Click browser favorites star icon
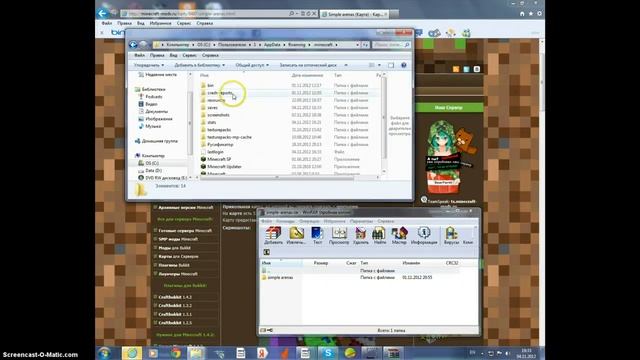The height and width of the screenshot is (360, 640). (531, 13)
